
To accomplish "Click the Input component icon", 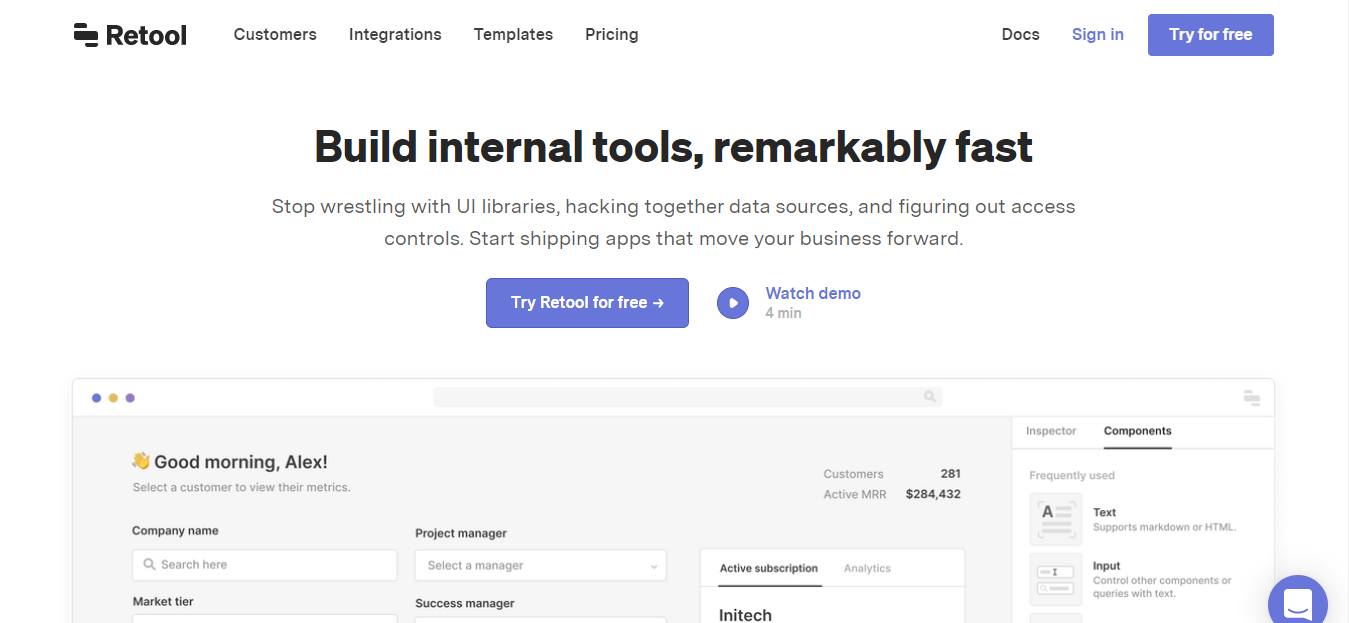I will pyautogui.click(x=1056, y=579).
